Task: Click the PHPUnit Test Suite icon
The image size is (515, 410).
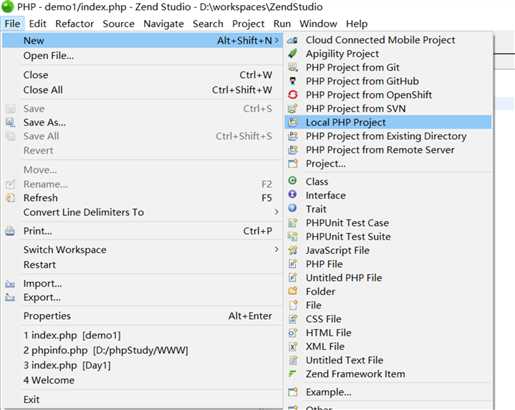Action: click(293, 236)
